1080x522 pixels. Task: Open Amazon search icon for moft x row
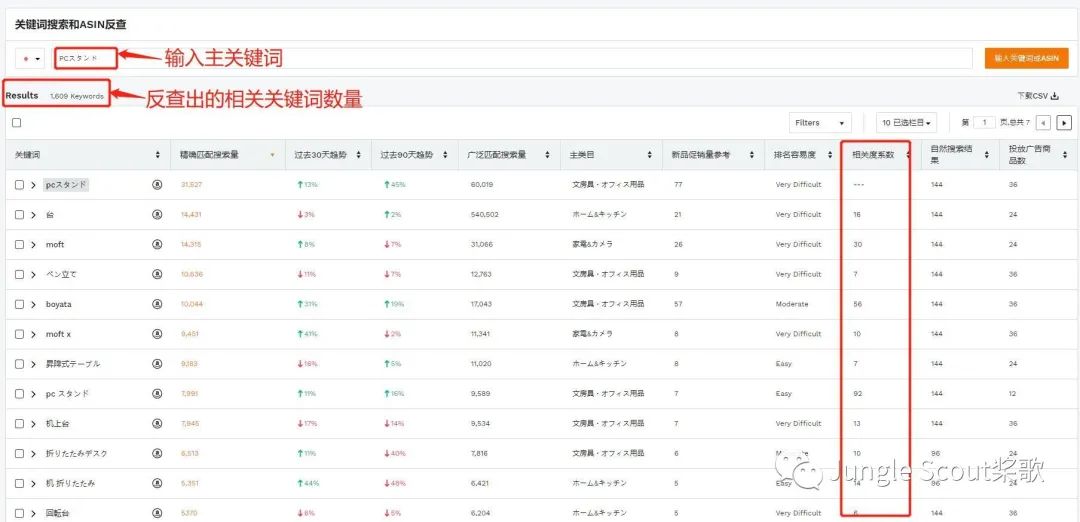(x=157, y=334)
